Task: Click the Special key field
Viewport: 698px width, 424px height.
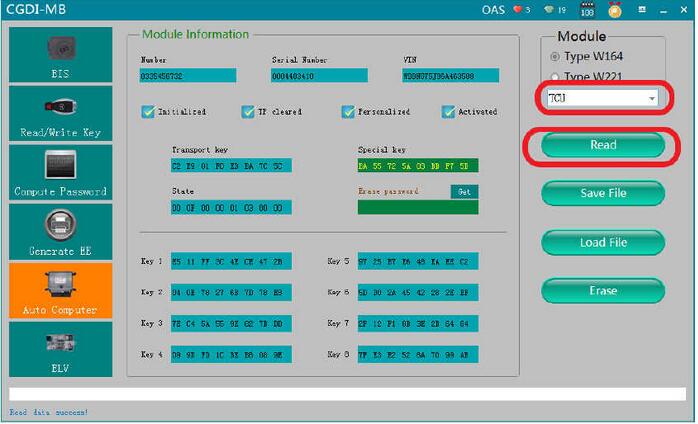Action: pyautogui.click(x=418, y=166)
